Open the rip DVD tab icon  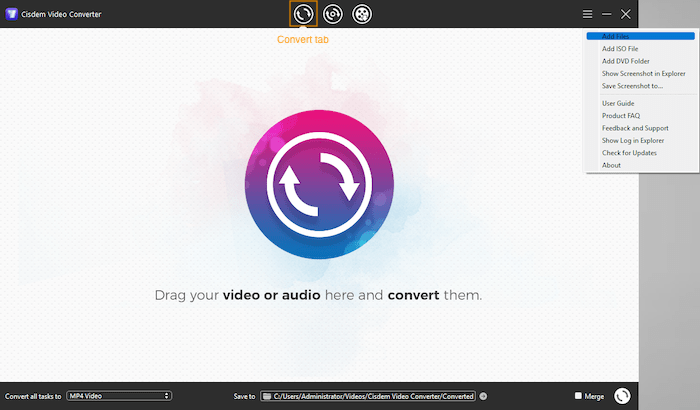tap(333, 14)
